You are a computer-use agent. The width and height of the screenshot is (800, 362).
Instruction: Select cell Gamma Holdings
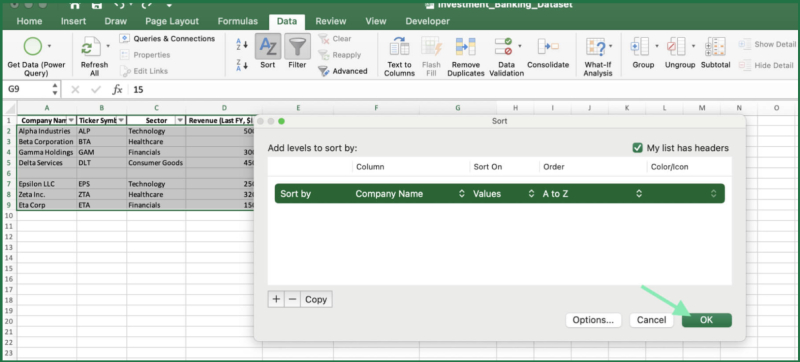[47, 152]
